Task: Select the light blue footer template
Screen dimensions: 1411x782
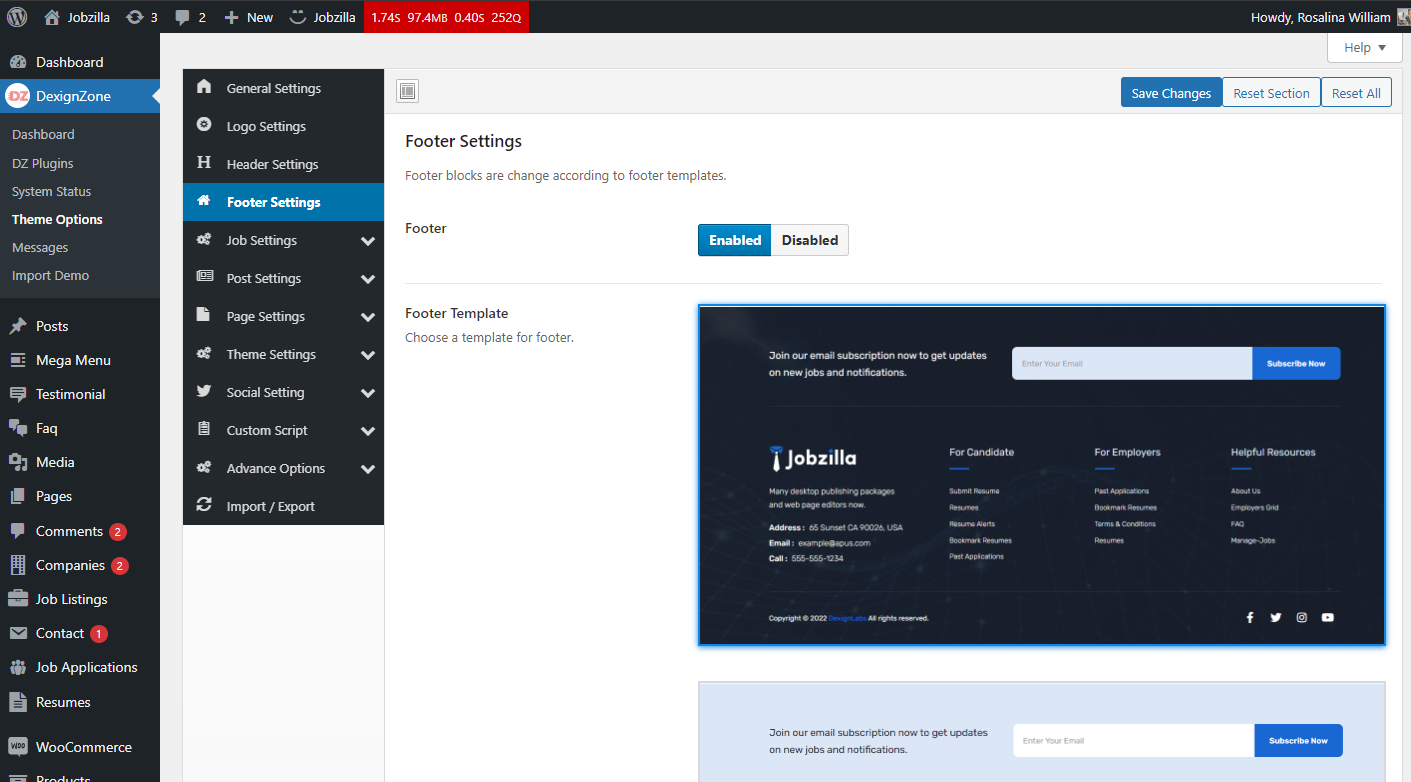Action: [x=1041, y=732]
